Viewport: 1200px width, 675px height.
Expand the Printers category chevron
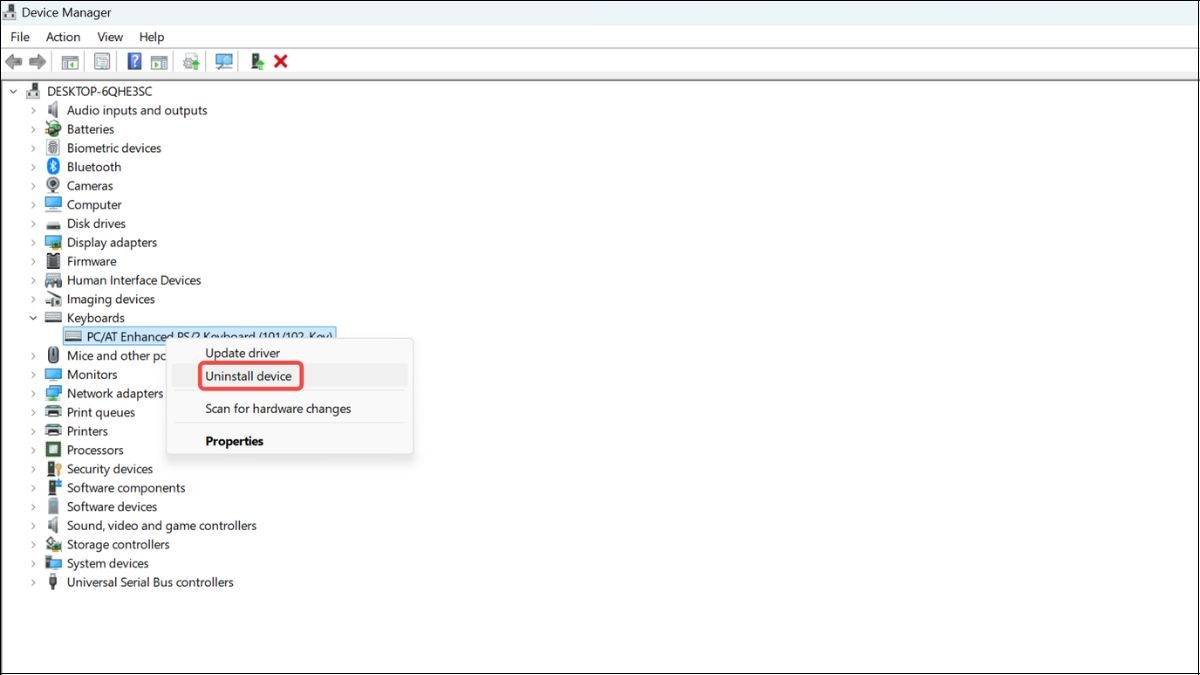coord(33,432)
